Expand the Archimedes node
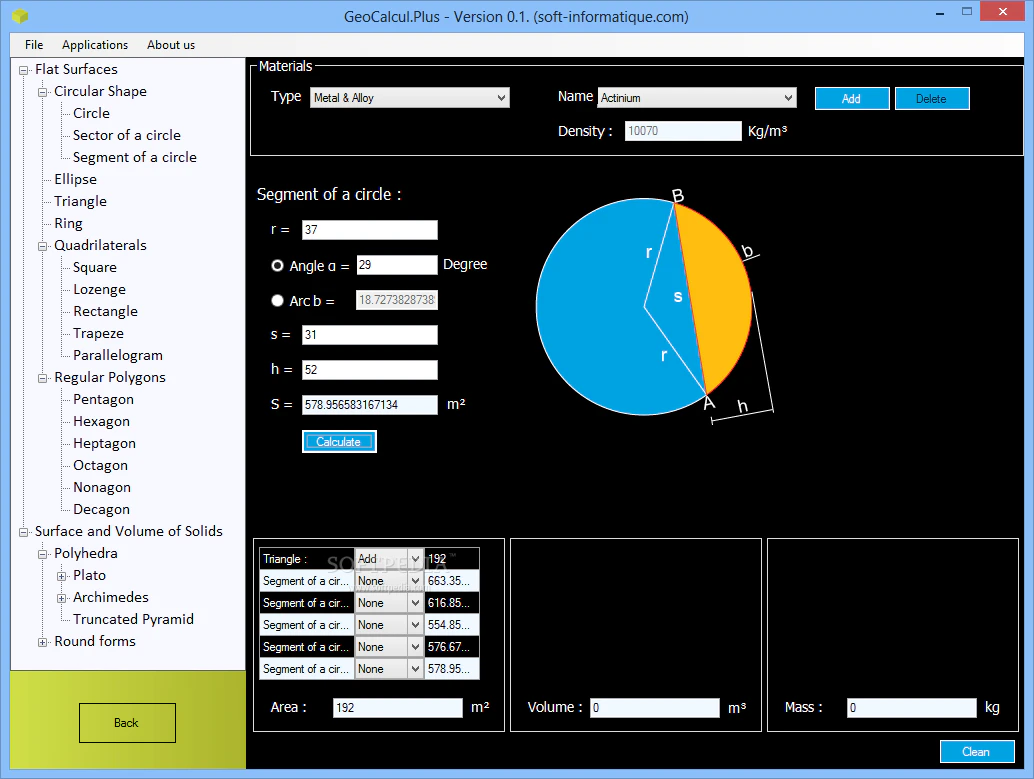The height and width of the screenshot is (779, 1034). pos(61,598)
